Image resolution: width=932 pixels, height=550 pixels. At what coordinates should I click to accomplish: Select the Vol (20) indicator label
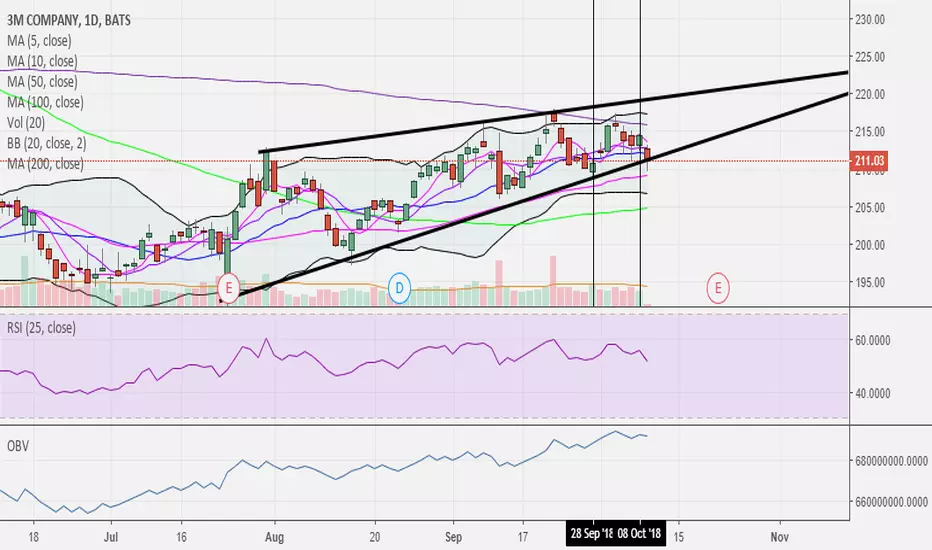coord(26,122)
